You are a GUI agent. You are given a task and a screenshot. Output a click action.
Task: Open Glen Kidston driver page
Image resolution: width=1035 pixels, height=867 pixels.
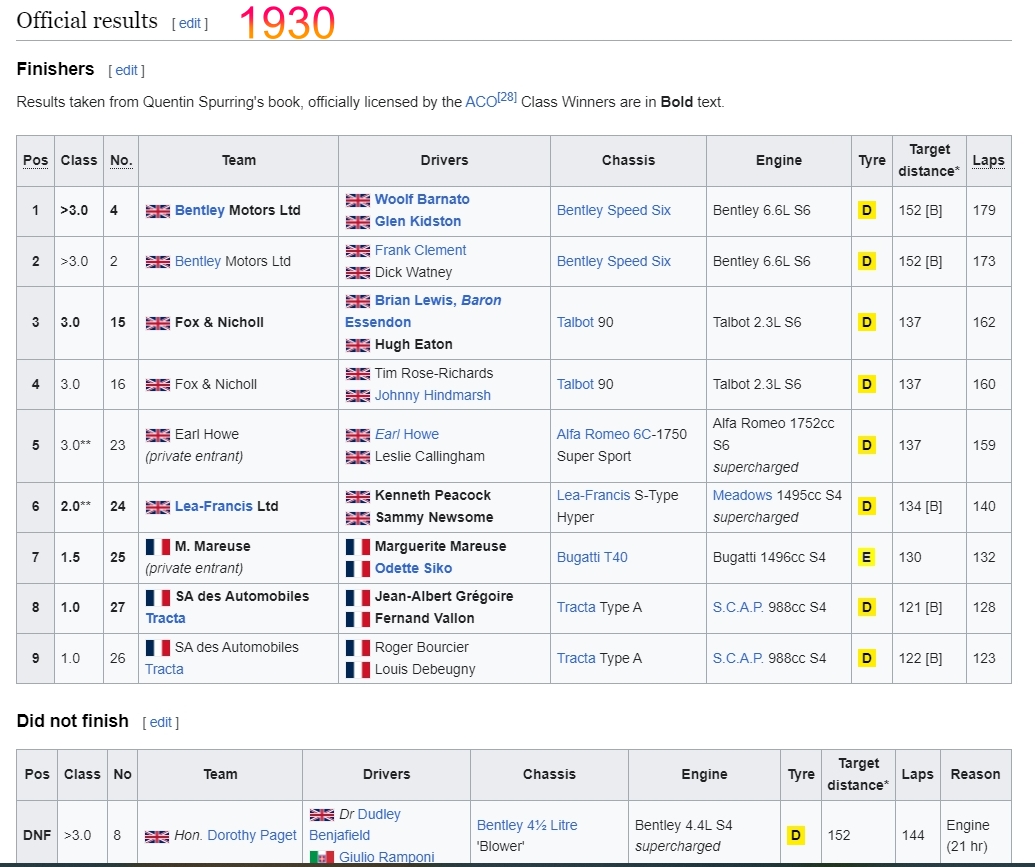(418, 221)
